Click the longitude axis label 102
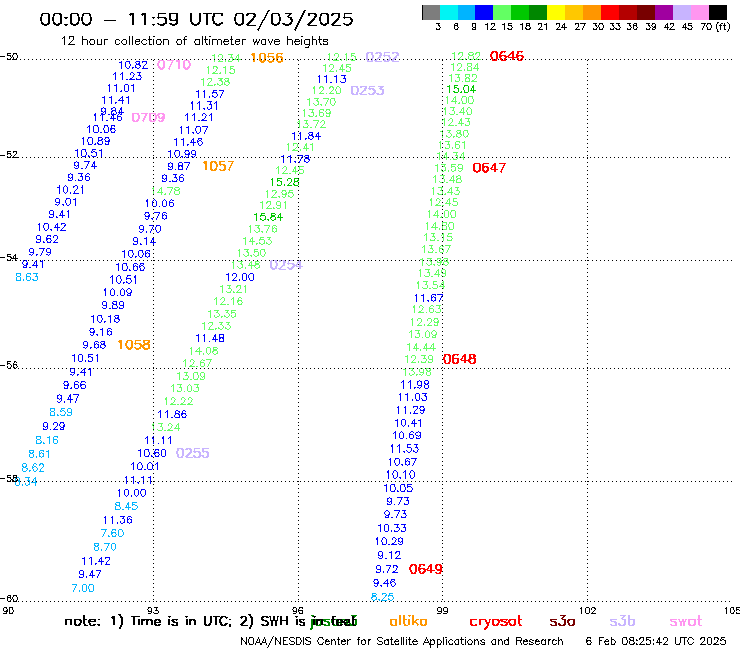 point(588,611)
